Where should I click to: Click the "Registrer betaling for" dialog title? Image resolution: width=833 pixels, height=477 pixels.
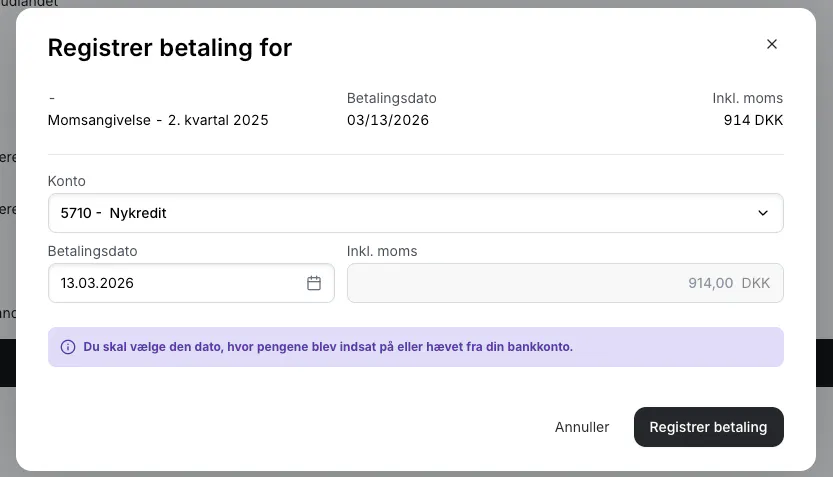click(x=170, y=47)
